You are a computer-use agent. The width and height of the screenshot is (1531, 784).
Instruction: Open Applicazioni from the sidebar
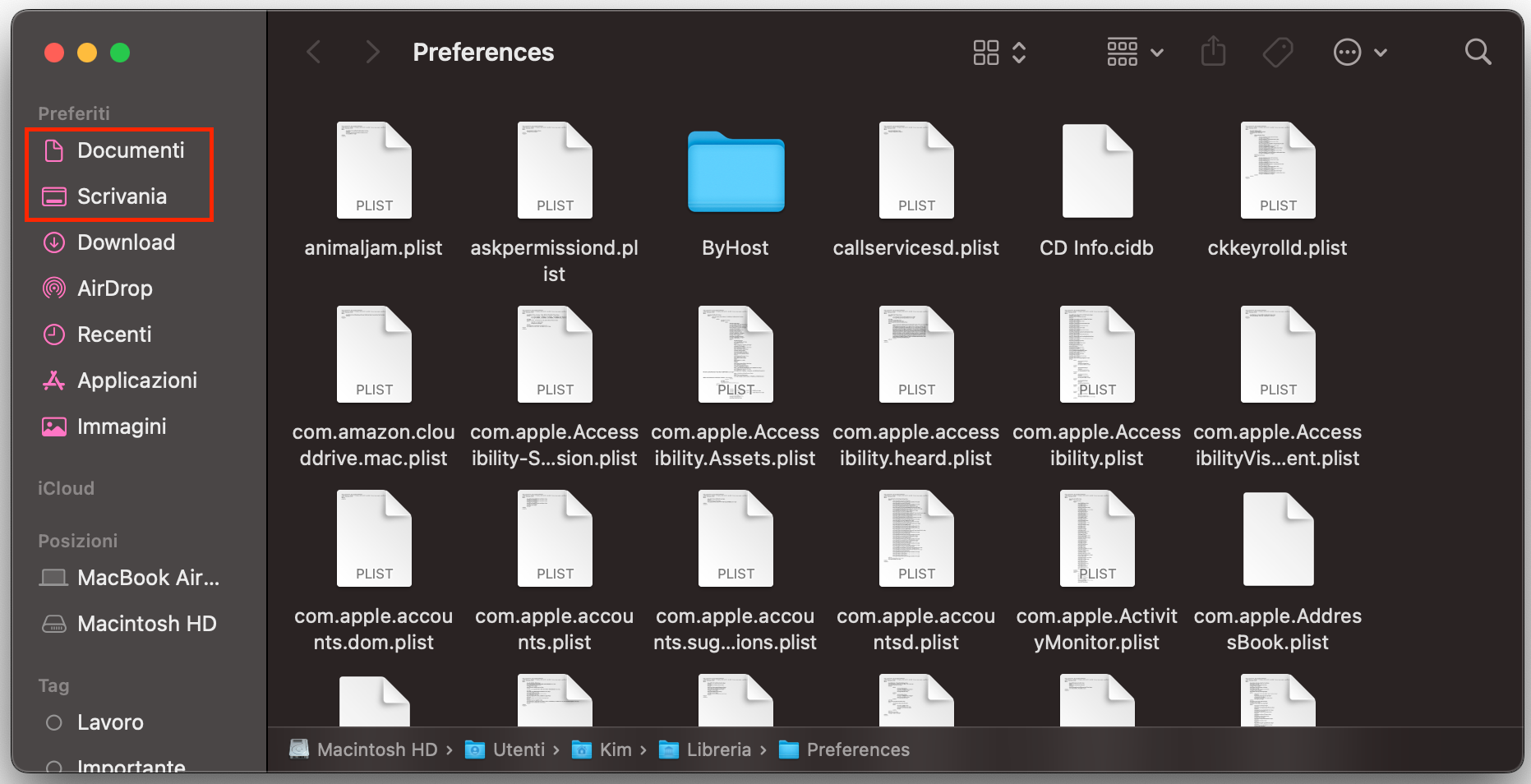point(137,380)
